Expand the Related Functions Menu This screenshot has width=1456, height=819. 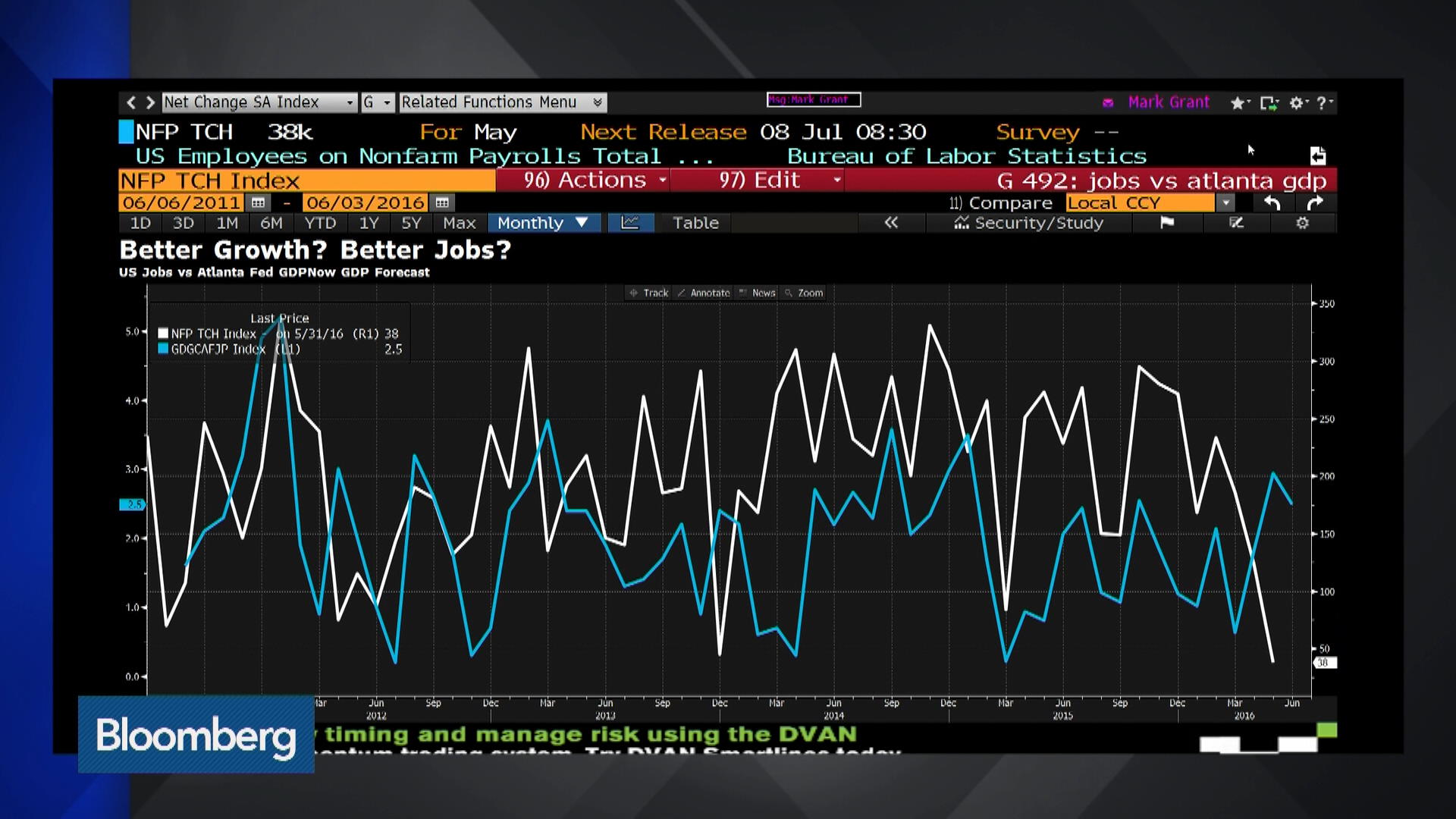click(502, 102)
